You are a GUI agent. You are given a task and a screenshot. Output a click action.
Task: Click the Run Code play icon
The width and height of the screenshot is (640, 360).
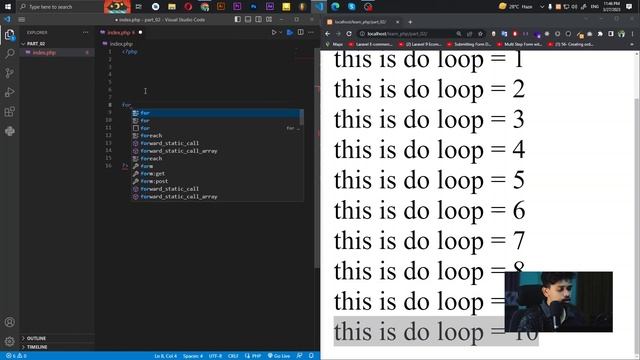tap(274, 32)
